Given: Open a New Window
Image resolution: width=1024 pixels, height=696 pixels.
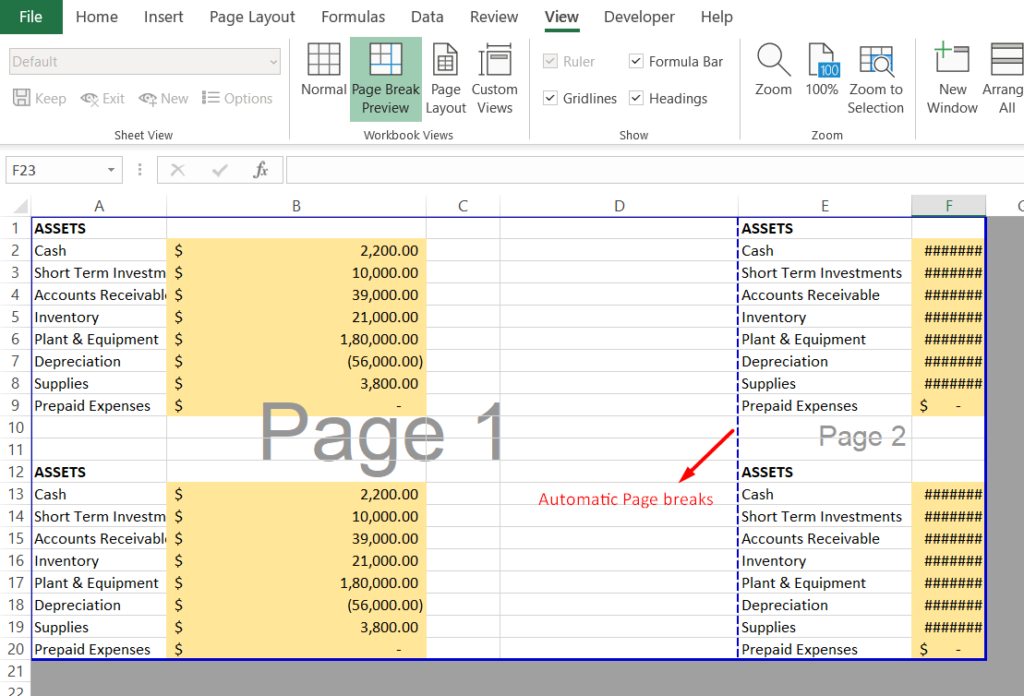Looking at the screenshot, I should click(x=952, y=78).
